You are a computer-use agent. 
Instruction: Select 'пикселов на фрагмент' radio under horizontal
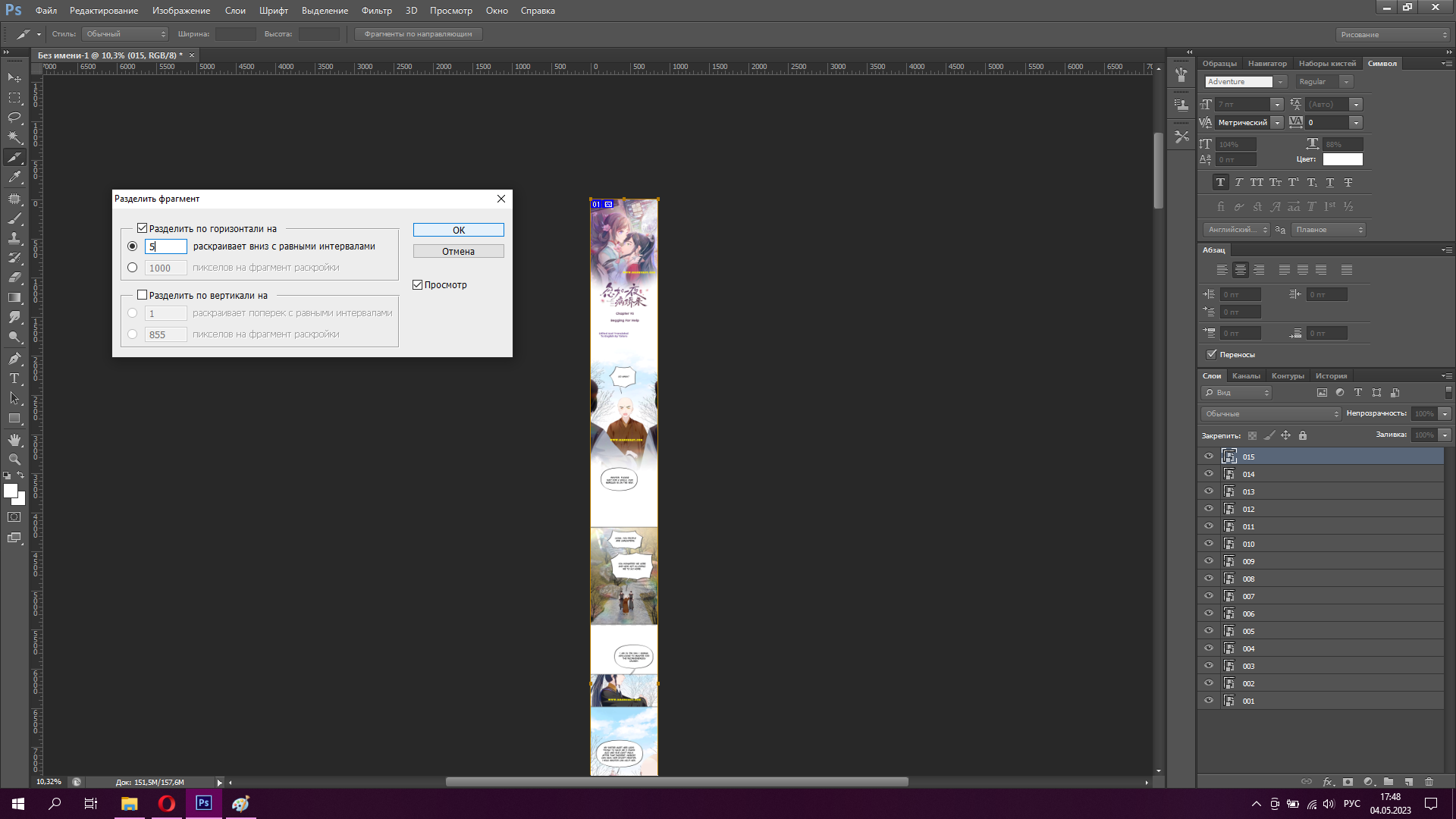133,268
